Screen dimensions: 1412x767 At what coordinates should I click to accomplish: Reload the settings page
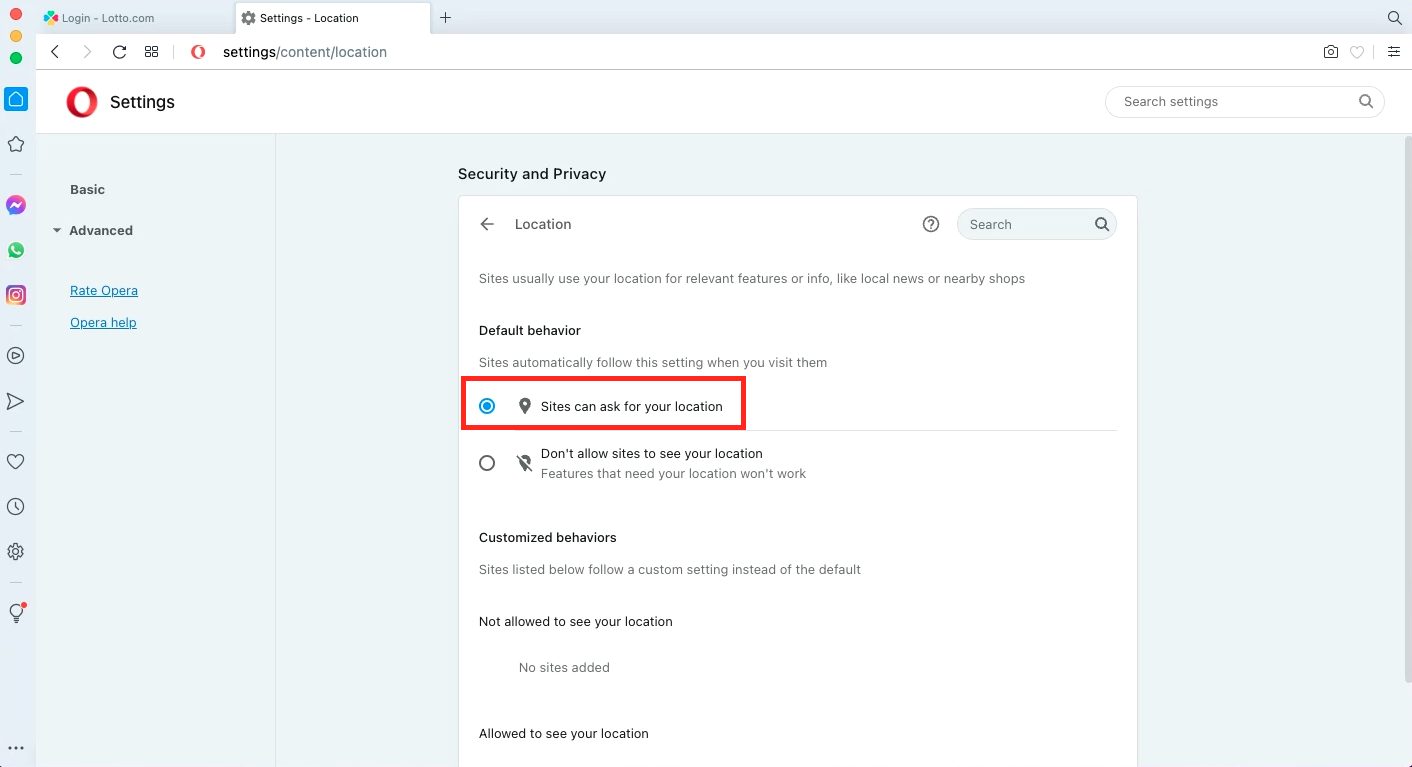(x=119, y=52)
